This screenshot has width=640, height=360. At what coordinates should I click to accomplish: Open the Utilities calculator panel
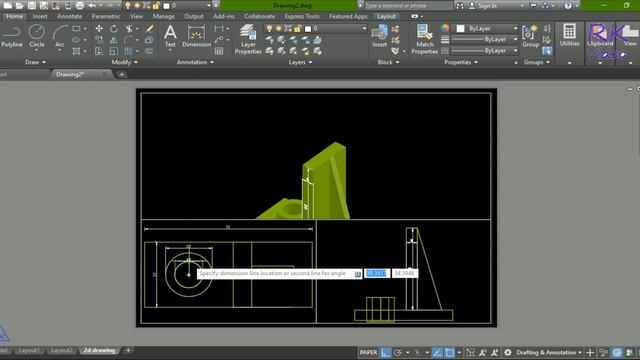point(569,35)
